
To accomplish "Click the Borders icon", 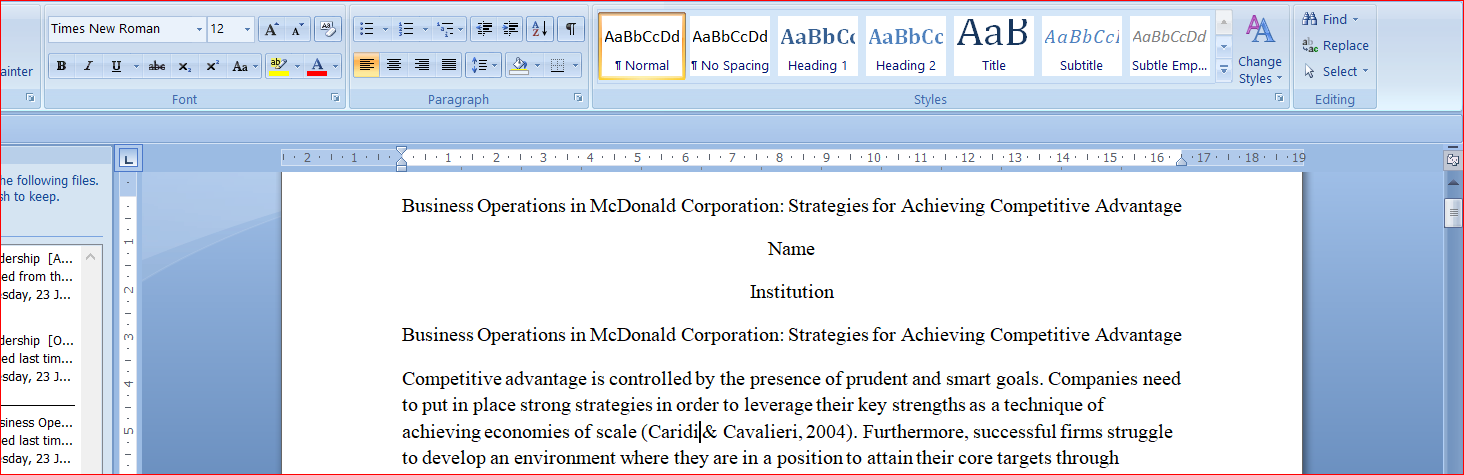I will click(558, 66).
